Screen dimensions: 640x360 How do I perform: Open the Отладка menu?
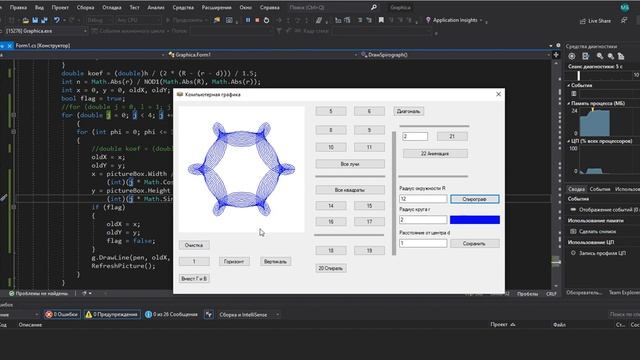click(x=112, y=7)
